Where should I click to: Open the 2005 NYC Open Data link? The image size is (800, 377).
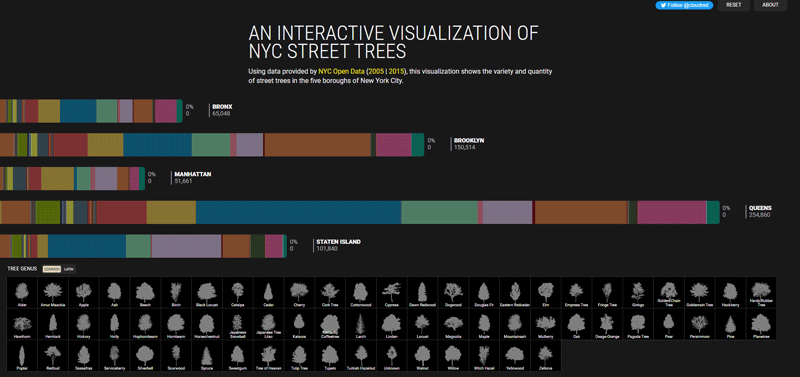pyautogui.click(x=379, y=71)
